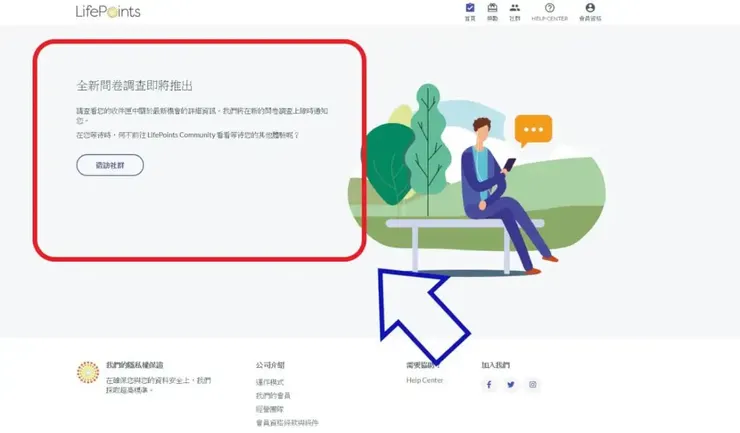The image size is (740, 433).
Task: Open the 經營團隊 footer link
Action: pyautogui.click(x=270, y=409)
